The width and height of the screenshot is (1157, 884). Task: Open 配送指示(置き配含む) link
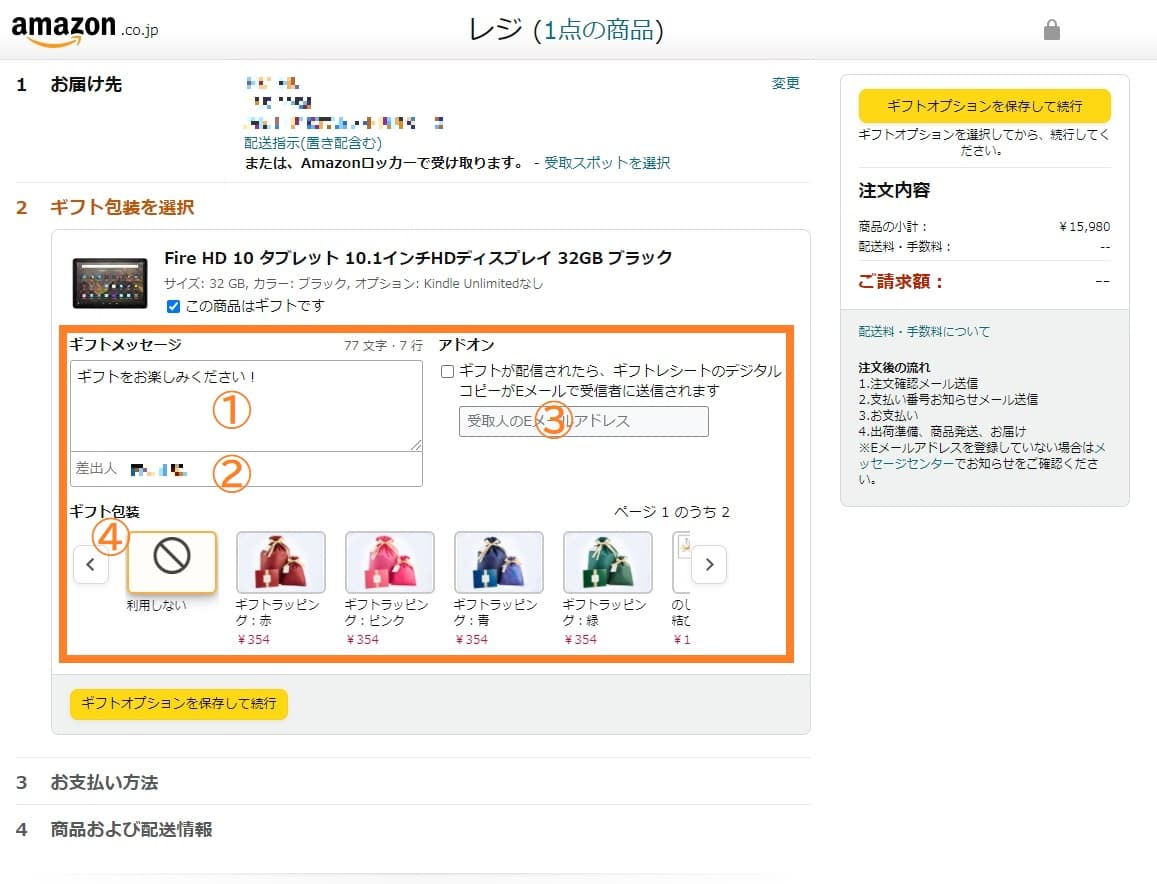pyautogui.click(x=313, y=142)
